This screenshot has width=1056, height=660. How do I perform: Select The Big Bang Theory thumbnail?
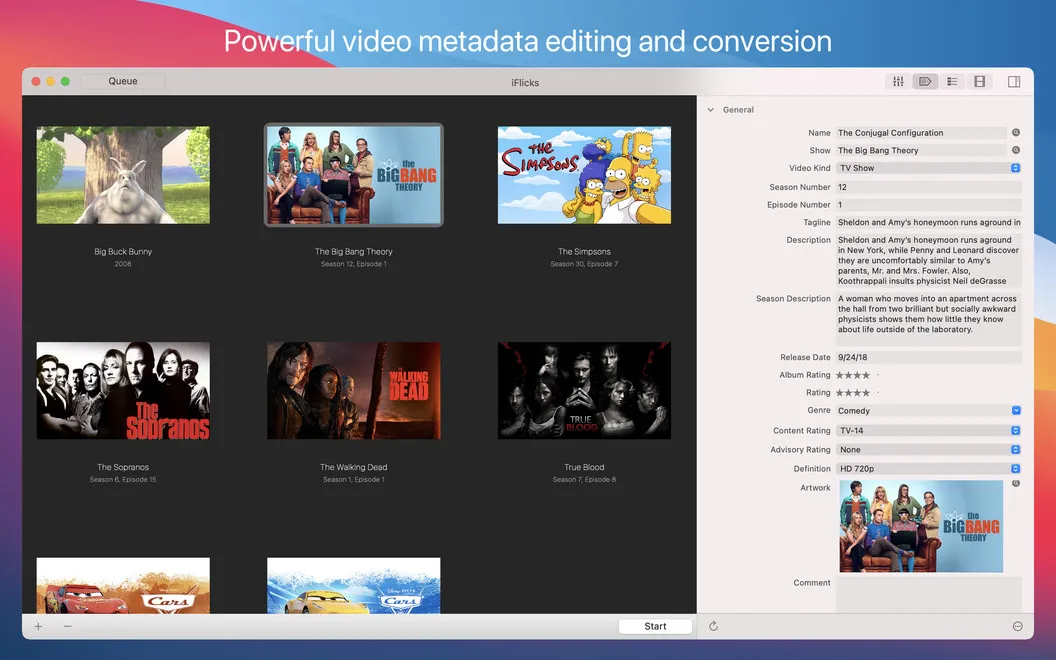click(354, 175)
